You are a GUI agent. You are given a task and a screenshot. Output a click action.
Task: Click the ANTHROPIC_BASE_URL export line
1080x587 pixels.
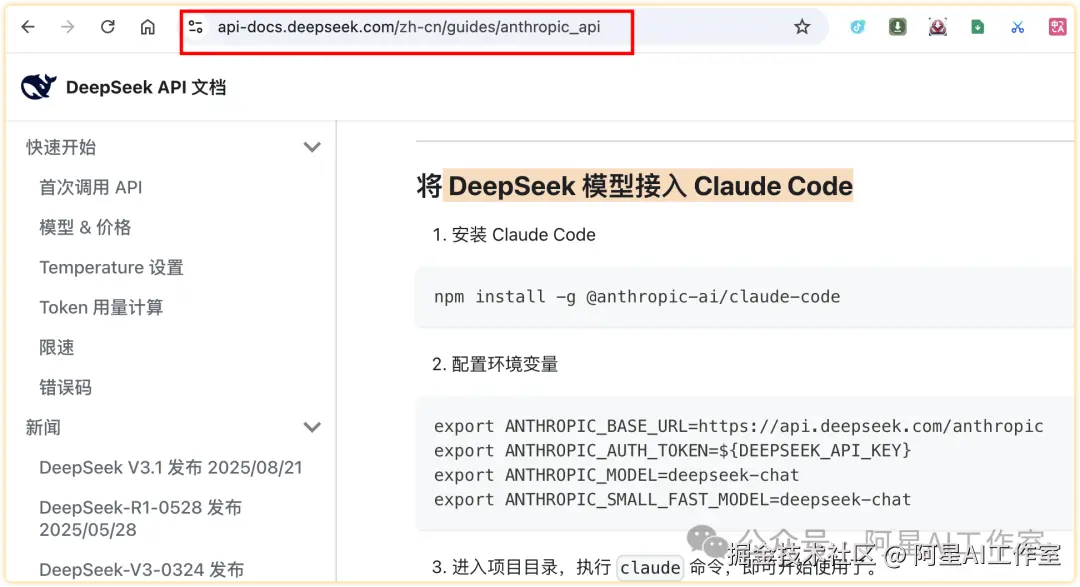coord(738,426)
